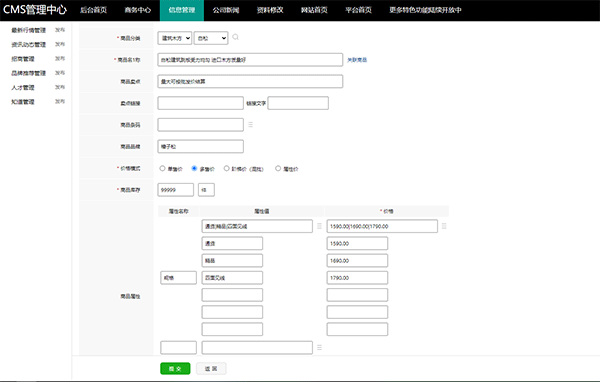Click 发布 next to 资讯动态管理
Screen dimensions: 600x382
(x=60, y=44)
